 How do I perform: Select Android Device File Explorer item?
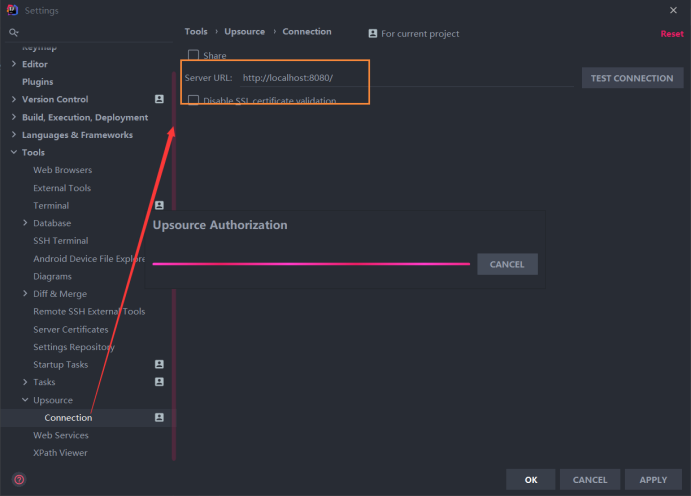click(x=89, y=259)
